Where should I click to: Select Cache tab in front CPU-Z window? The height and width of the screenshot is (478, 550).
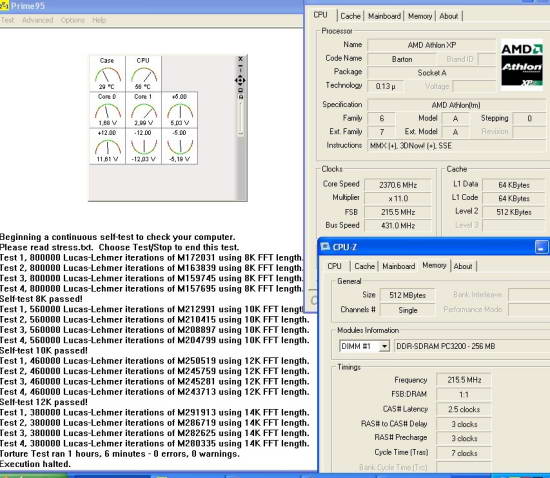pyautogui.click(x=364, y=266)
